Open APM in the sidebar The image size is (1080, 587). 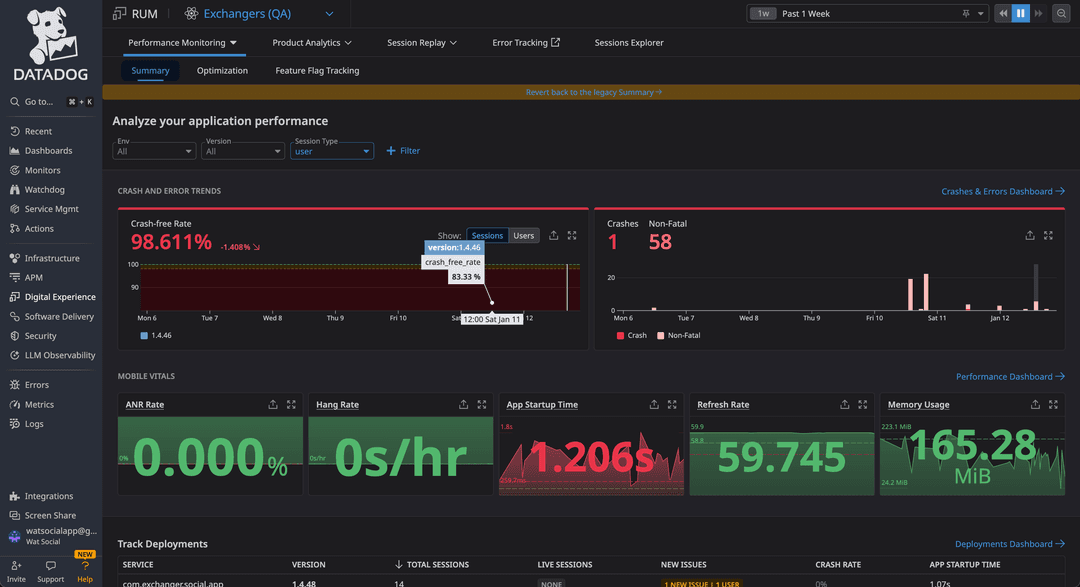[x=33, y=277]
